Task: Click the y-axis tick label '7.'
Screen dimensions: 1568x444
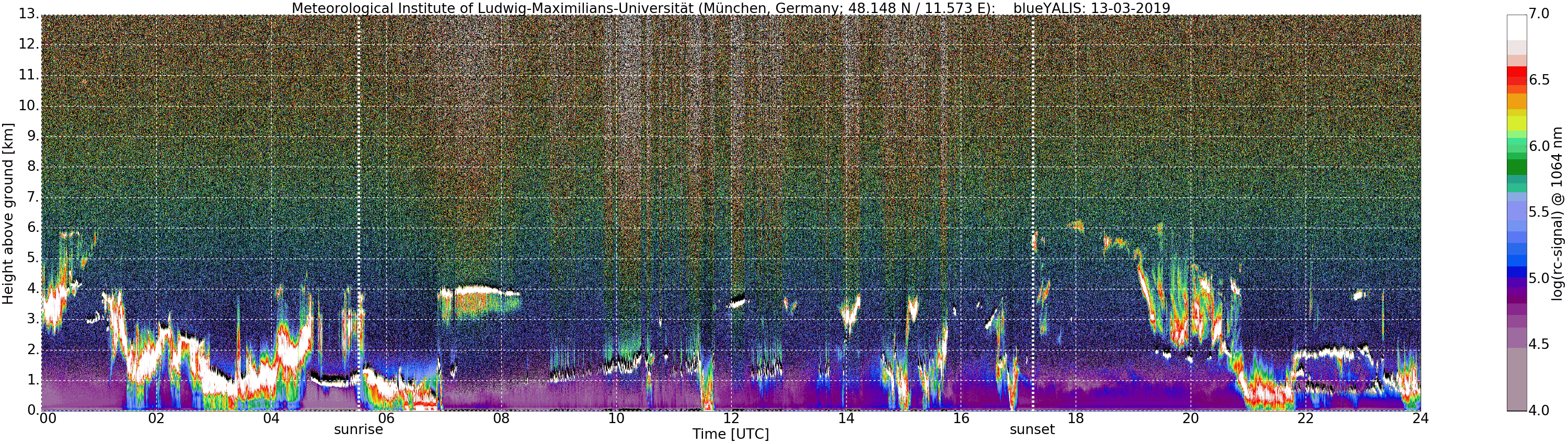Action: point(33,197)
